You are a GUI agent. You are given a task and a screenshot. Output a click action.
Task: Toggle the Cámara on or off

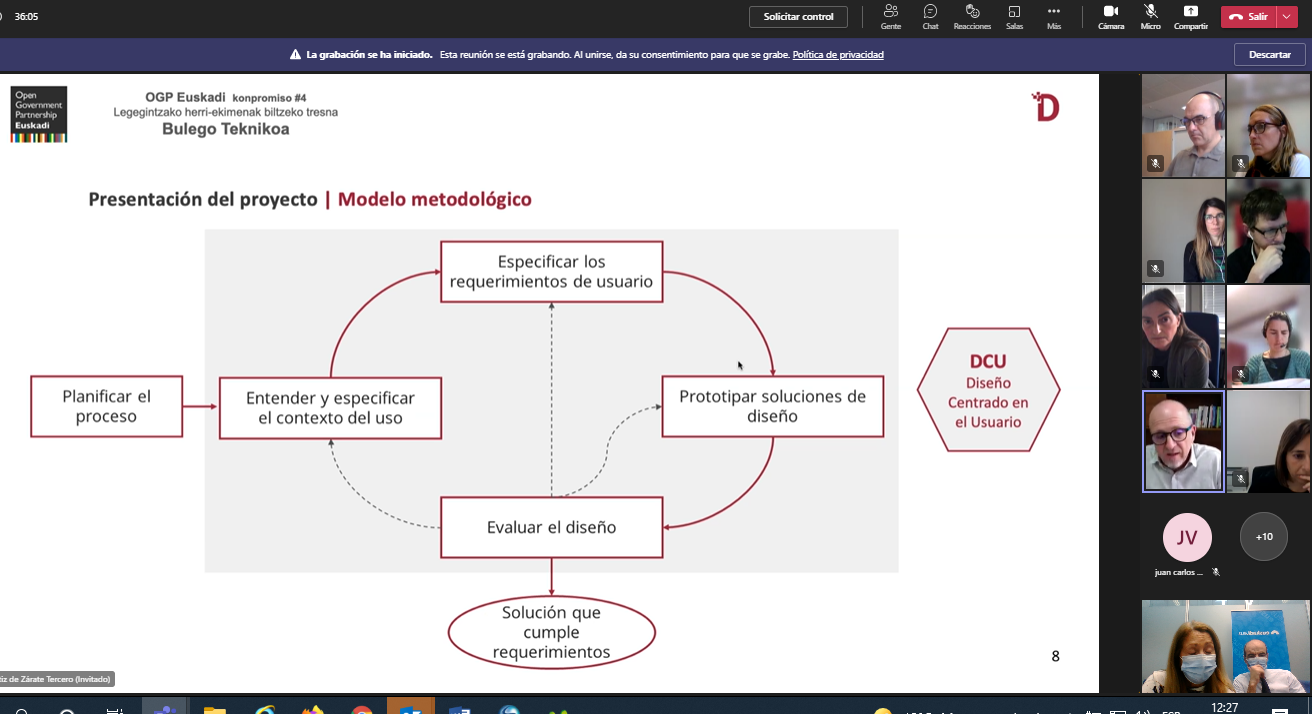(1110, 16)
